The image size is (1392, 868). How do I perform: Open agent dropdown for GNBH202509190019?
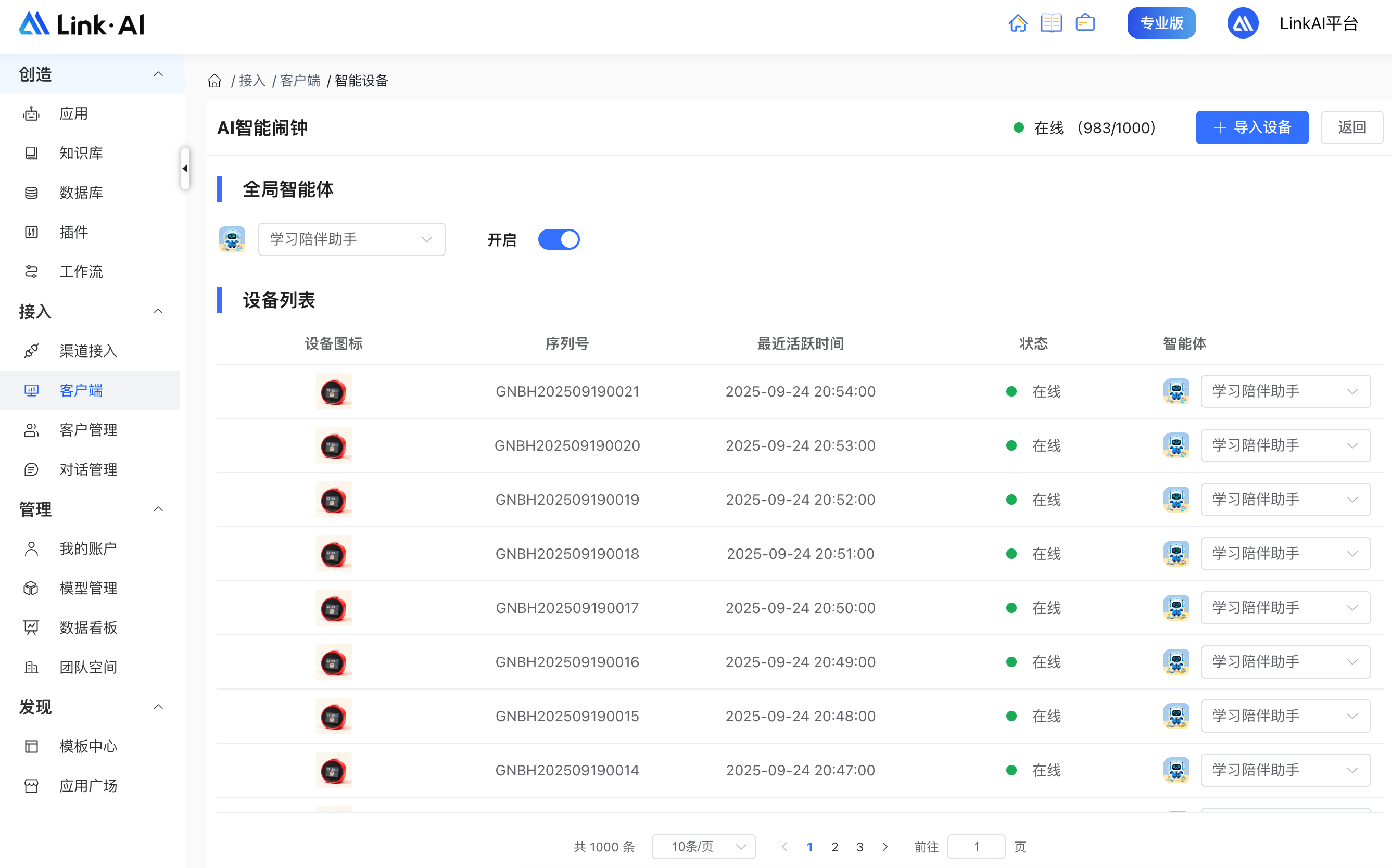(1285, 500)
